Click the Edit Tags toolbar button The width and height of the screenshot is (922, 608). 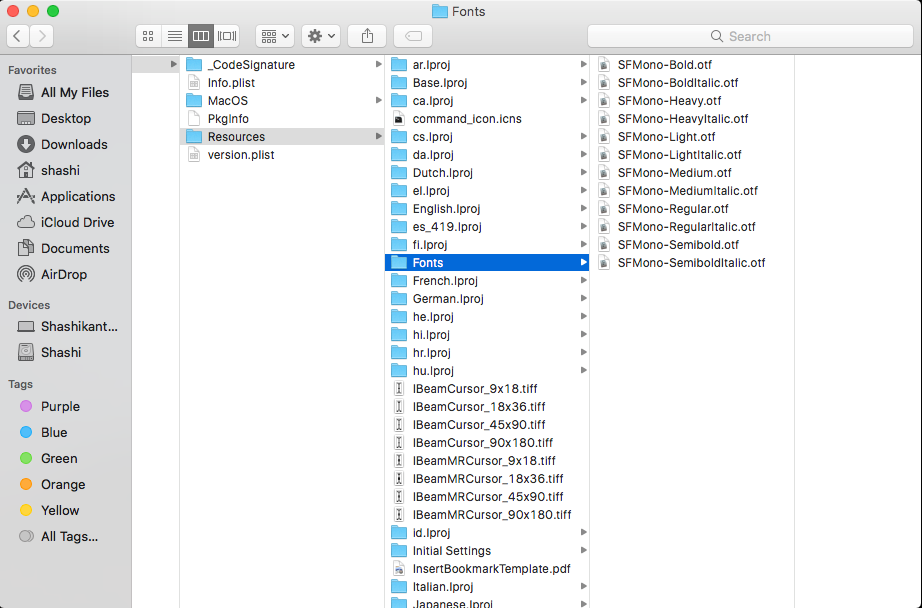[x=413, y=36]
